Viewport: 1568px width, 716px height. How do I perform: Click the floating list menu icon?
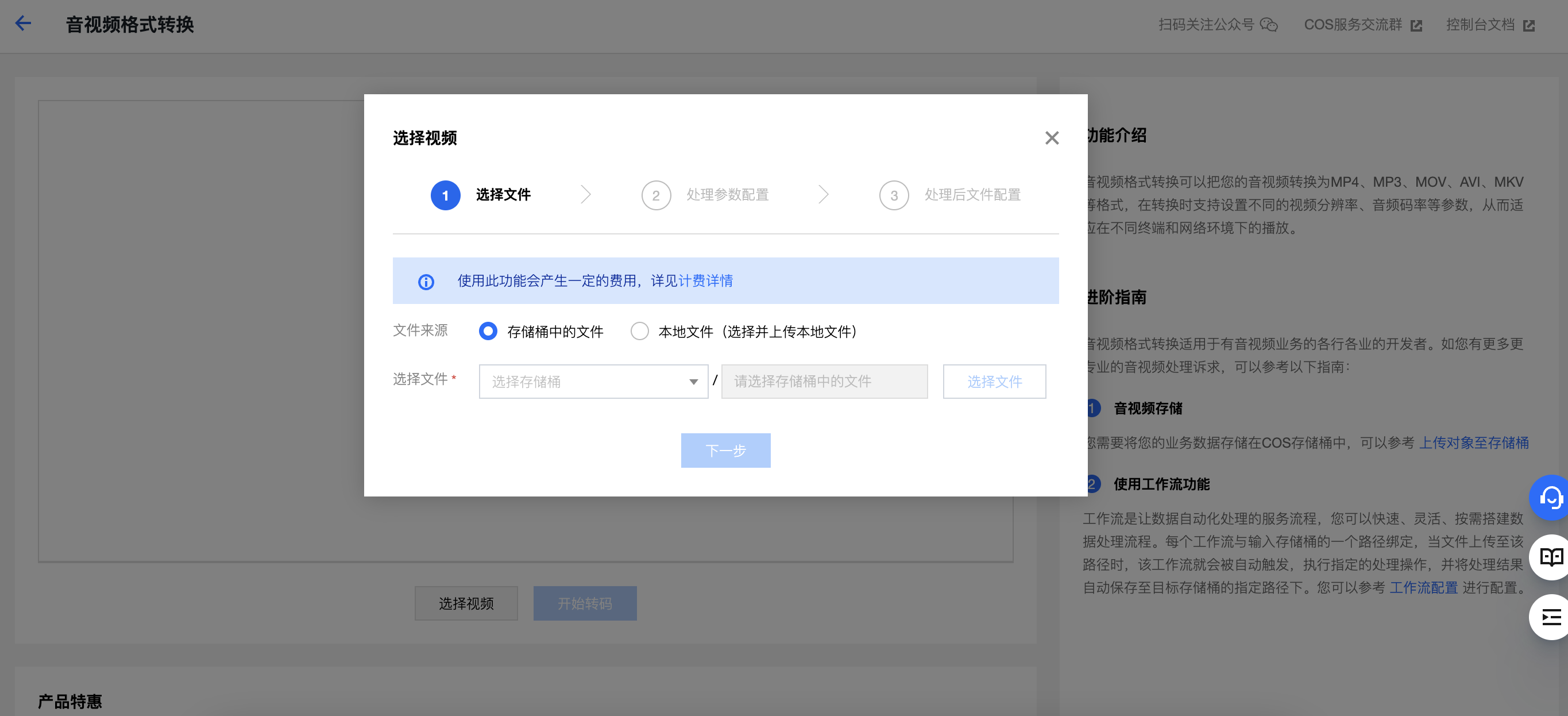click(x=1550, y=617)
